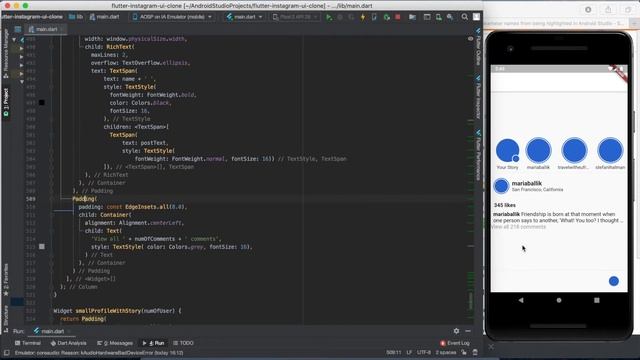Click the 'child: RichText(' code line

(110, 47)
